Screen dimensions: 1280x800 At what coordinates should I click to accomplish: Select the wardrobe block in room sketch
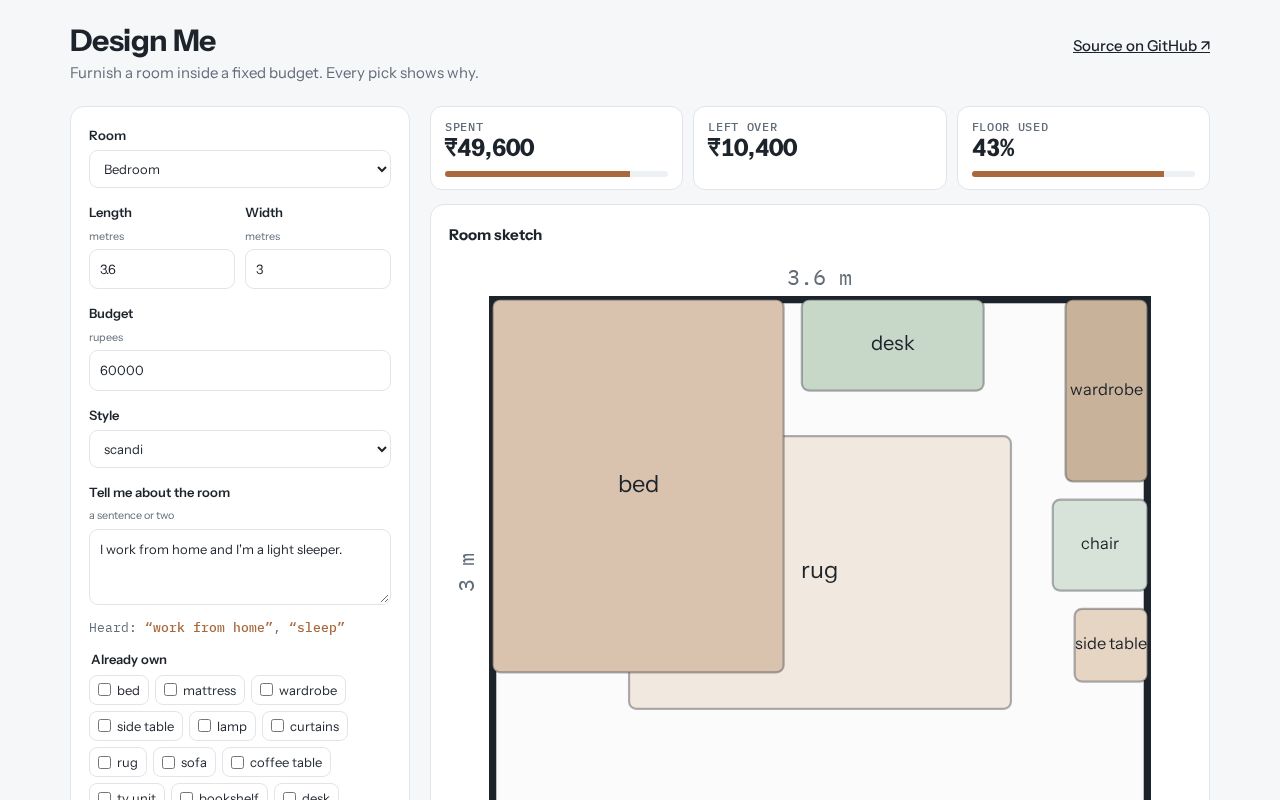click(1106, 390)
